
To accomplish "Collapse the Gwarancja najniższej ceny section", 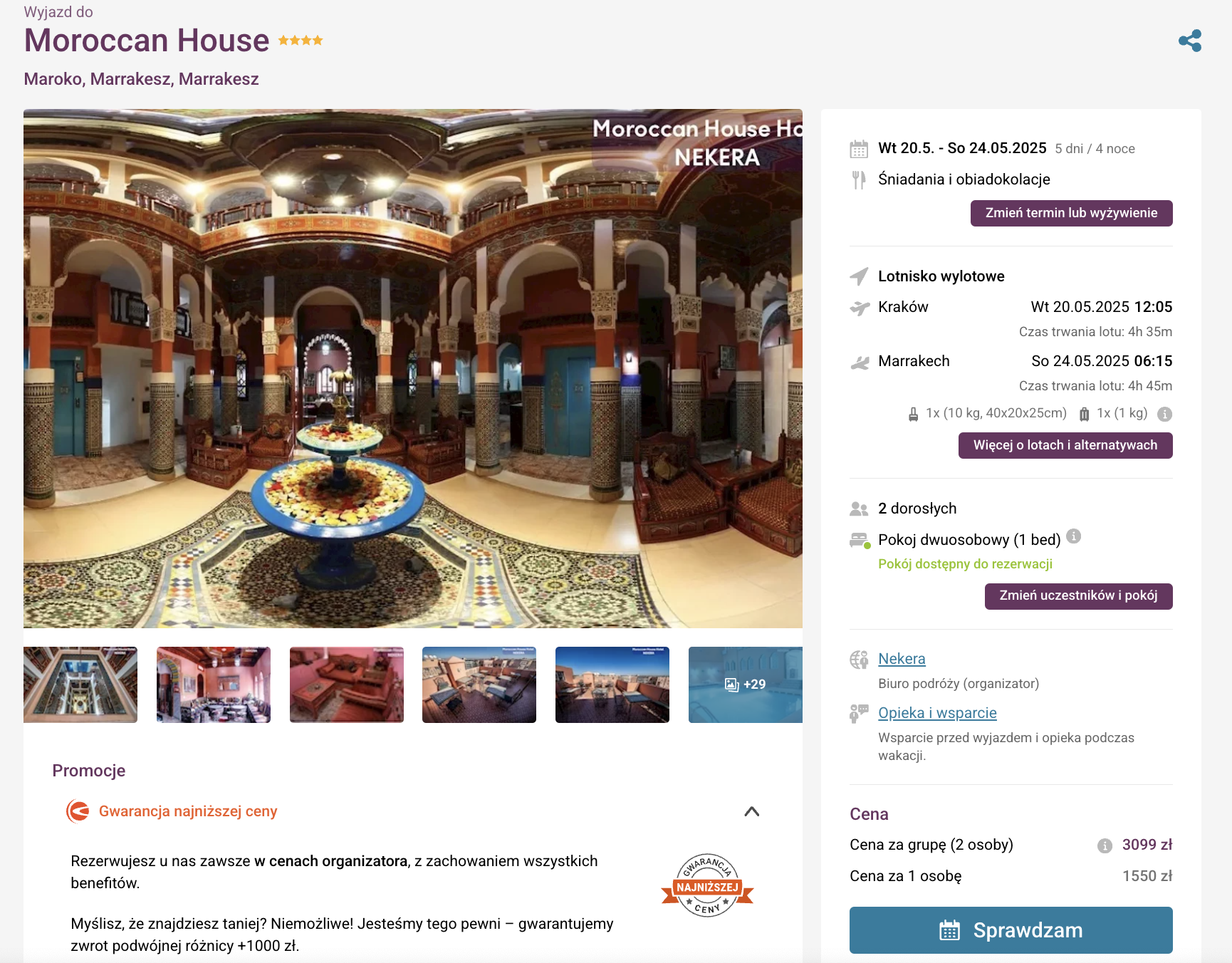I will 751,811.
